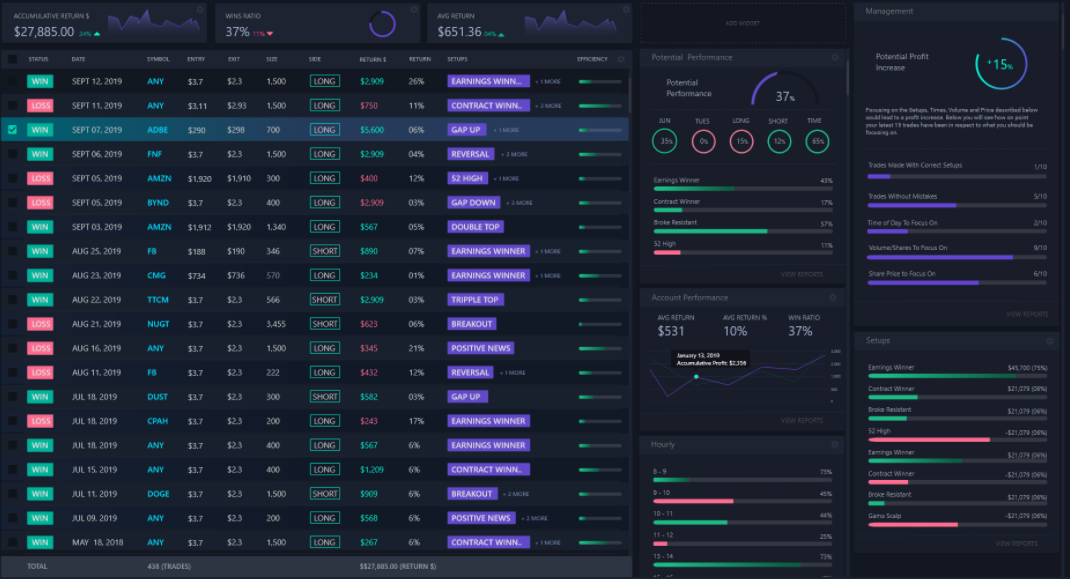This screenshot has height=579, width=1070.
Task: Sort by the EFFICIENCY column header
Action: click(592, 59)
